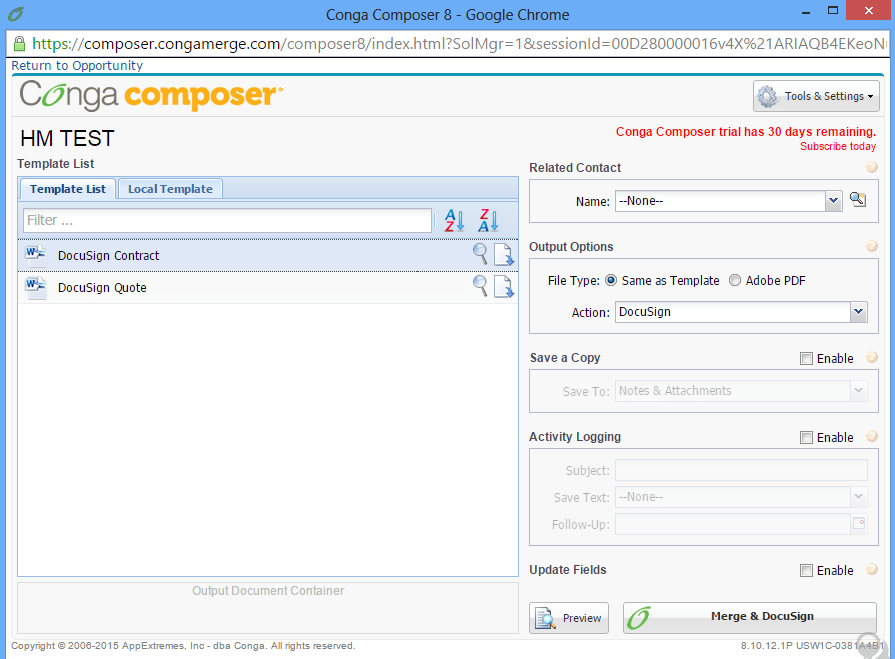
Task: Click Subscribe today link
Action: pyautogui.click(x=838, y=147)
